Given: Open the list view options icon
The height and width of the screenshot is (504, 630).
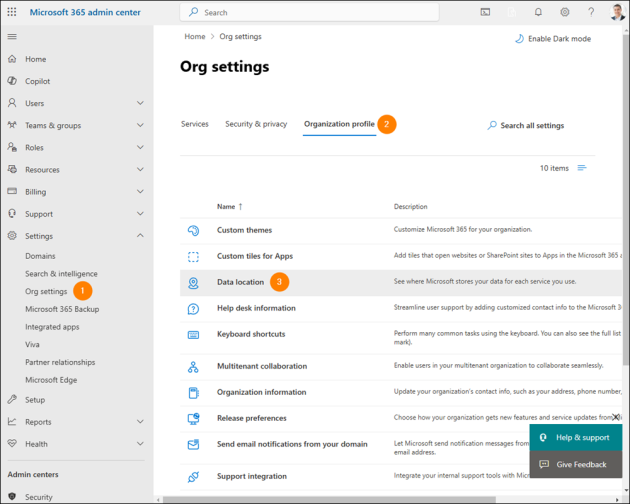Looking at the screenshot, I should click(582, 168).
